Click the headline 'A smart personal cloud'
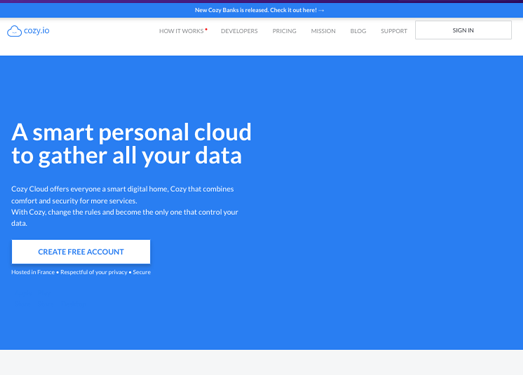Image resolution: width=523 pixels, height=375 pixels. [x=131, y=132]
